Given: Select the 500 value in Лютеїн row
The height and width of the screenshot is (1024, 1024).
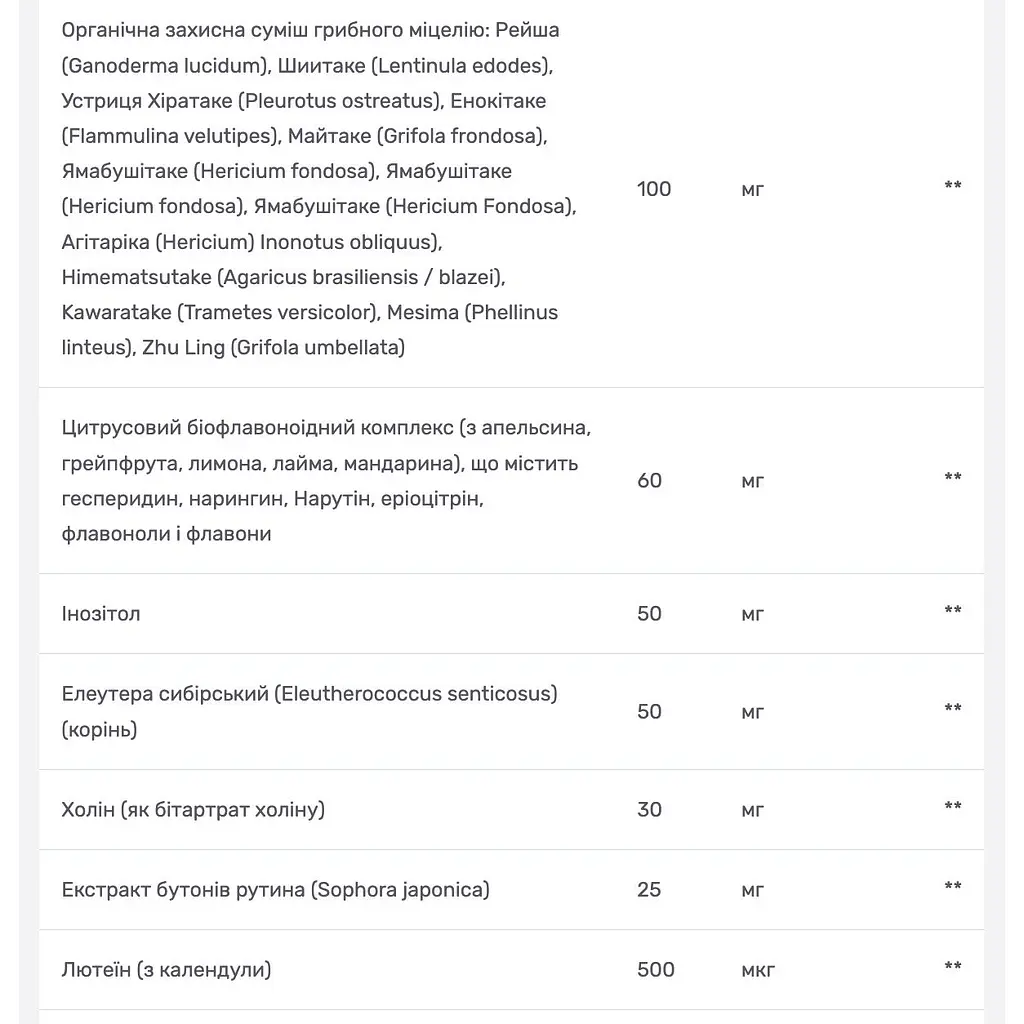Looking at the screenshot, I should (x=656, y=970).
